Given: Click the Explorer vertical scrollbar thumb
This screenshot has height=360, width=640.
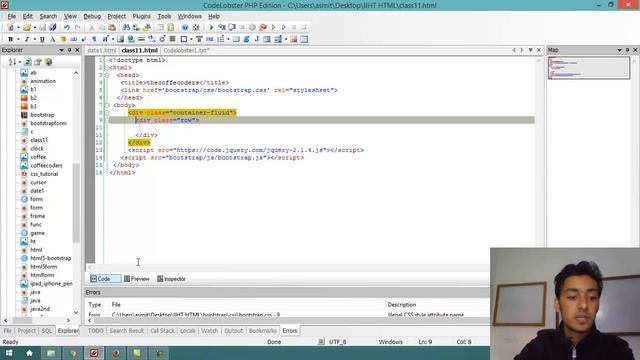Looking at the screenshot, I should click(76, 203).
